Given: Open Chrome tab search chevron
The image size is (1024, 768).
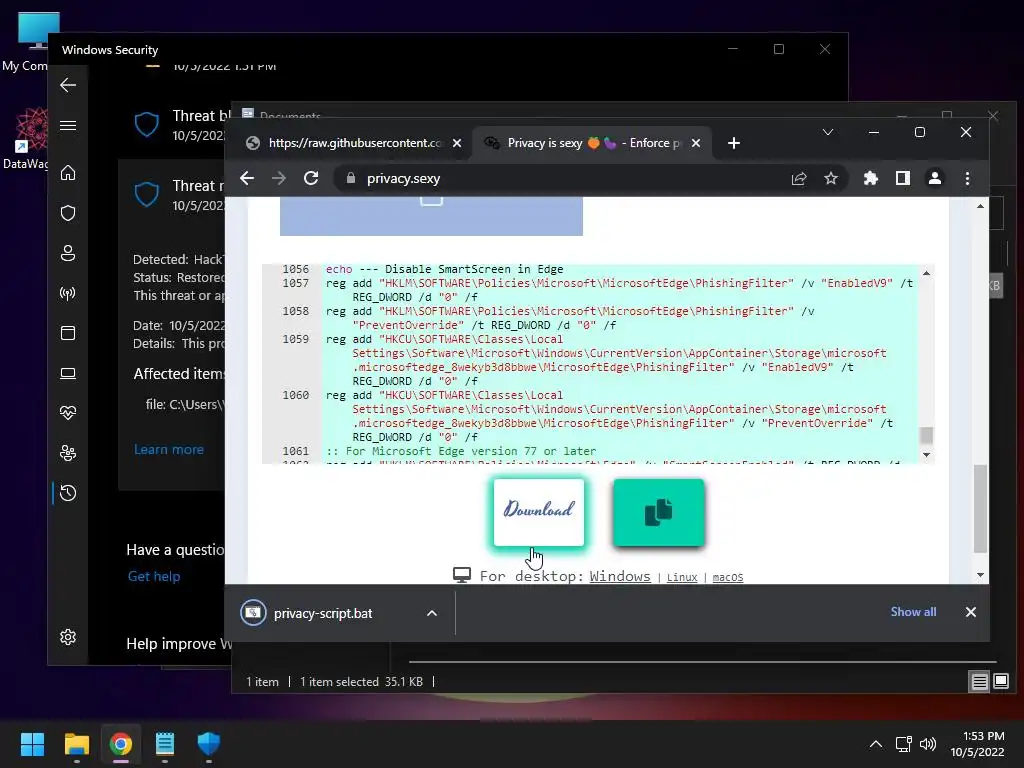Looking at the screenshot, I should [827, 133].
